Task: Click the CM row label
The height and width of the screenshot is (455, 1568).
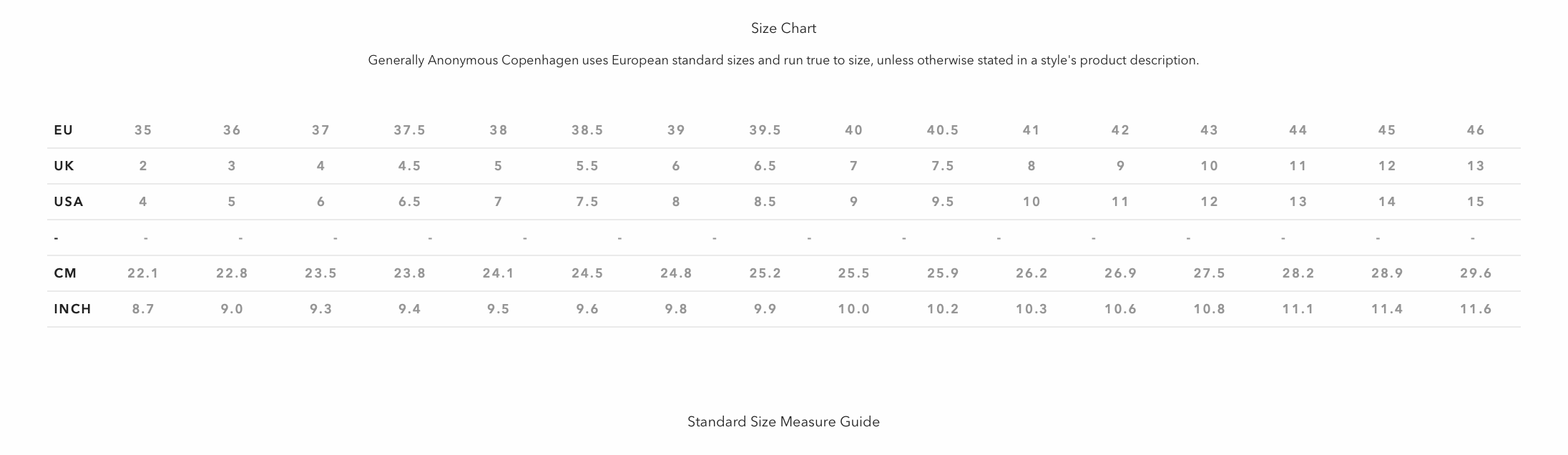Action: (65, 273)
